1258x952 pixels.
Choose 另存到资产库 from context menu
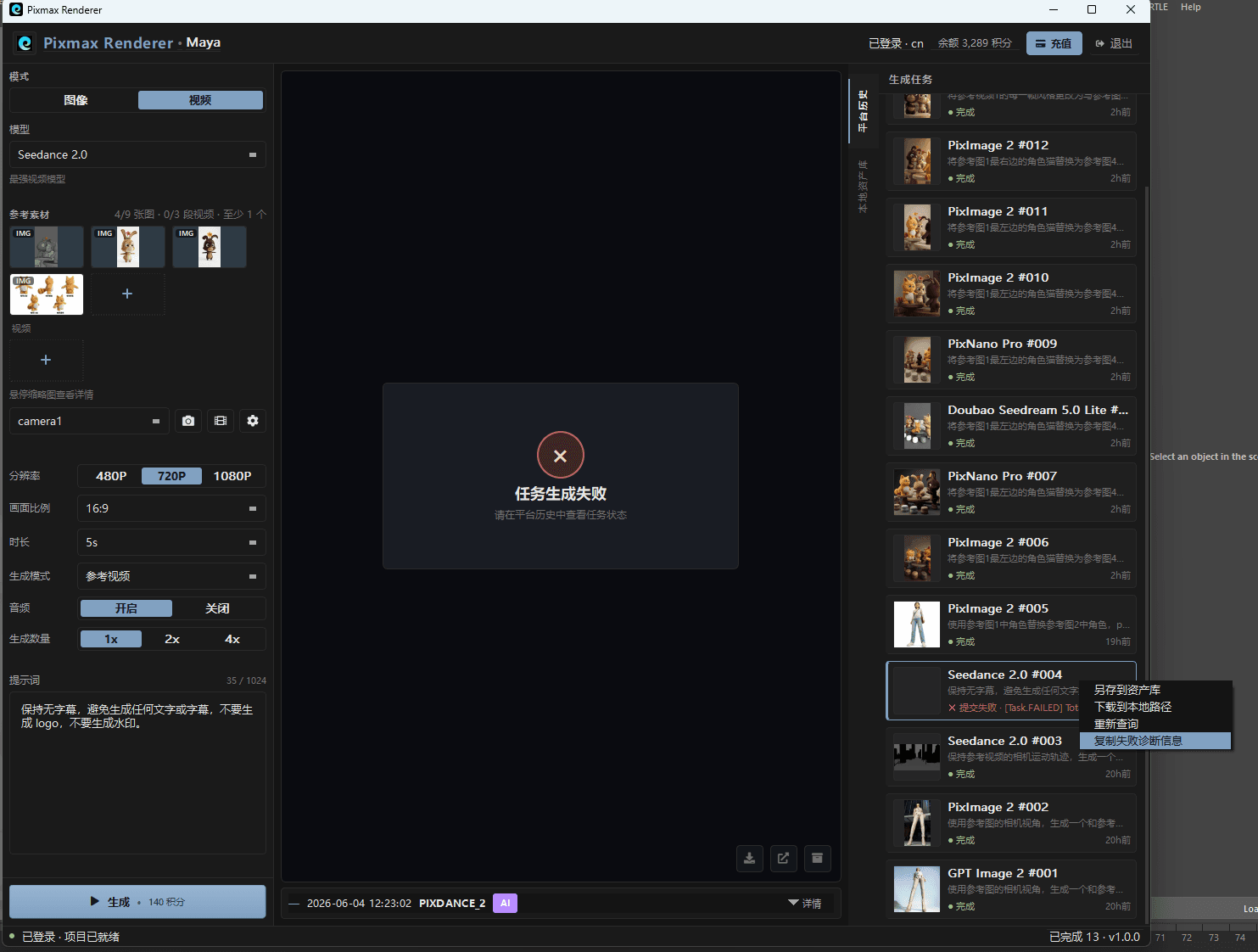tap(1155, 690)
